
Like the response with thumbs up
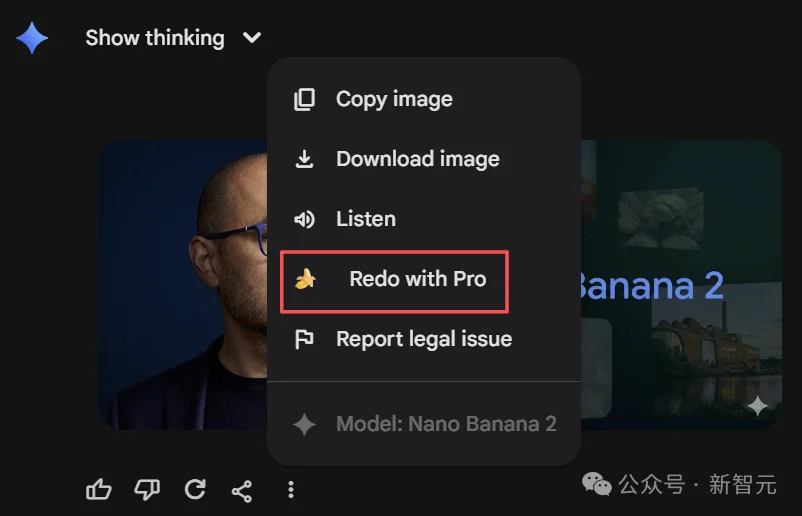tap(99, 489)
